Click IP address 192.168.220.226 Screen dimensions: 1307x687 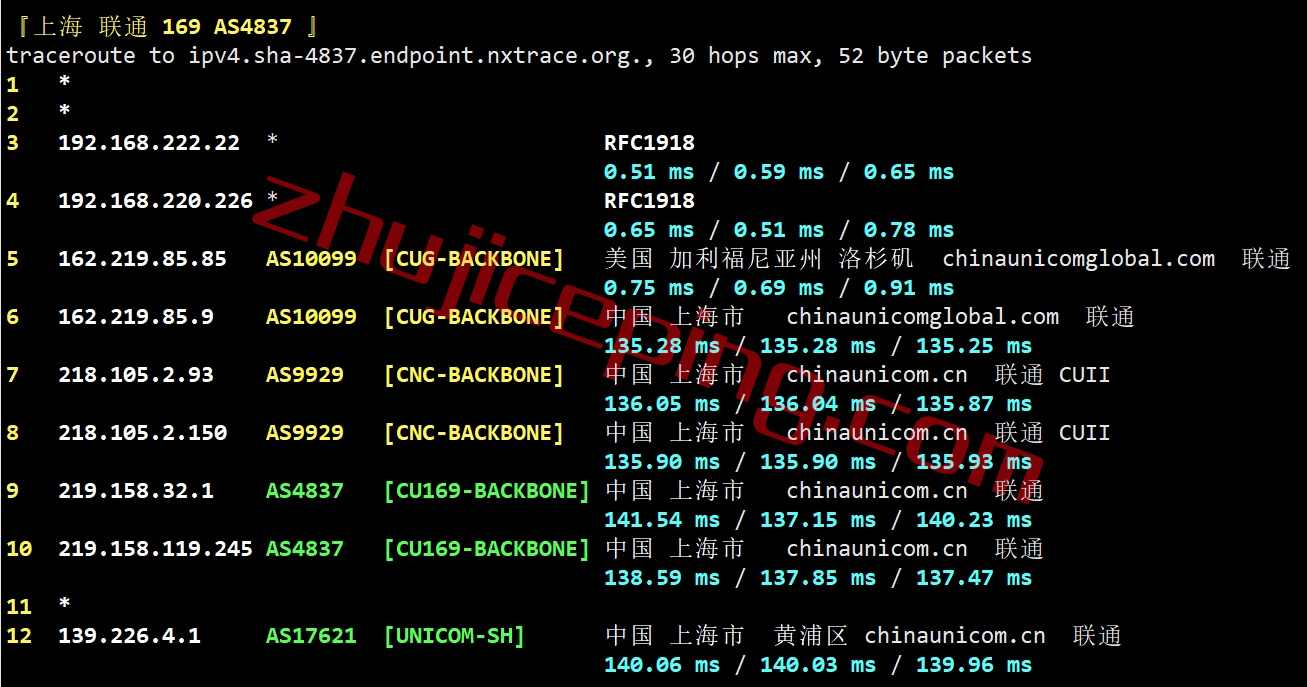tap(156, 201)
